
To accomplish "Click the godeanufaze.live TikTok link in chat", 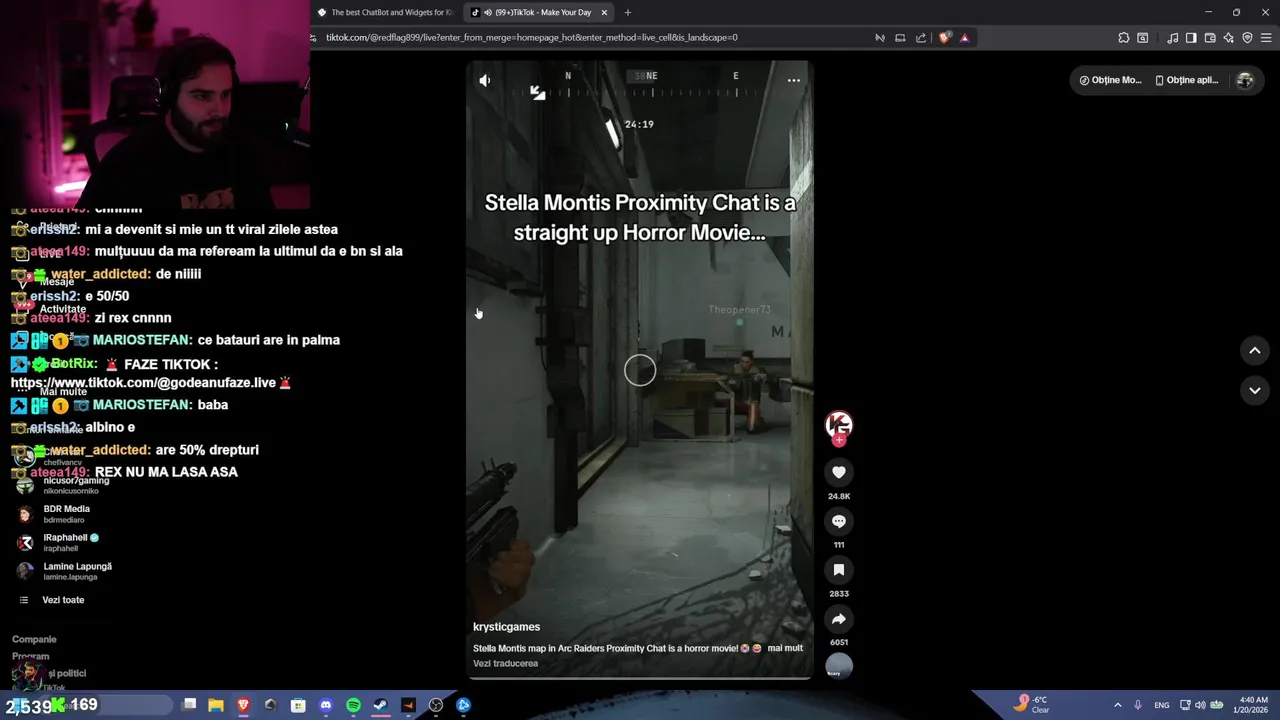I will [x=143, y=382].
